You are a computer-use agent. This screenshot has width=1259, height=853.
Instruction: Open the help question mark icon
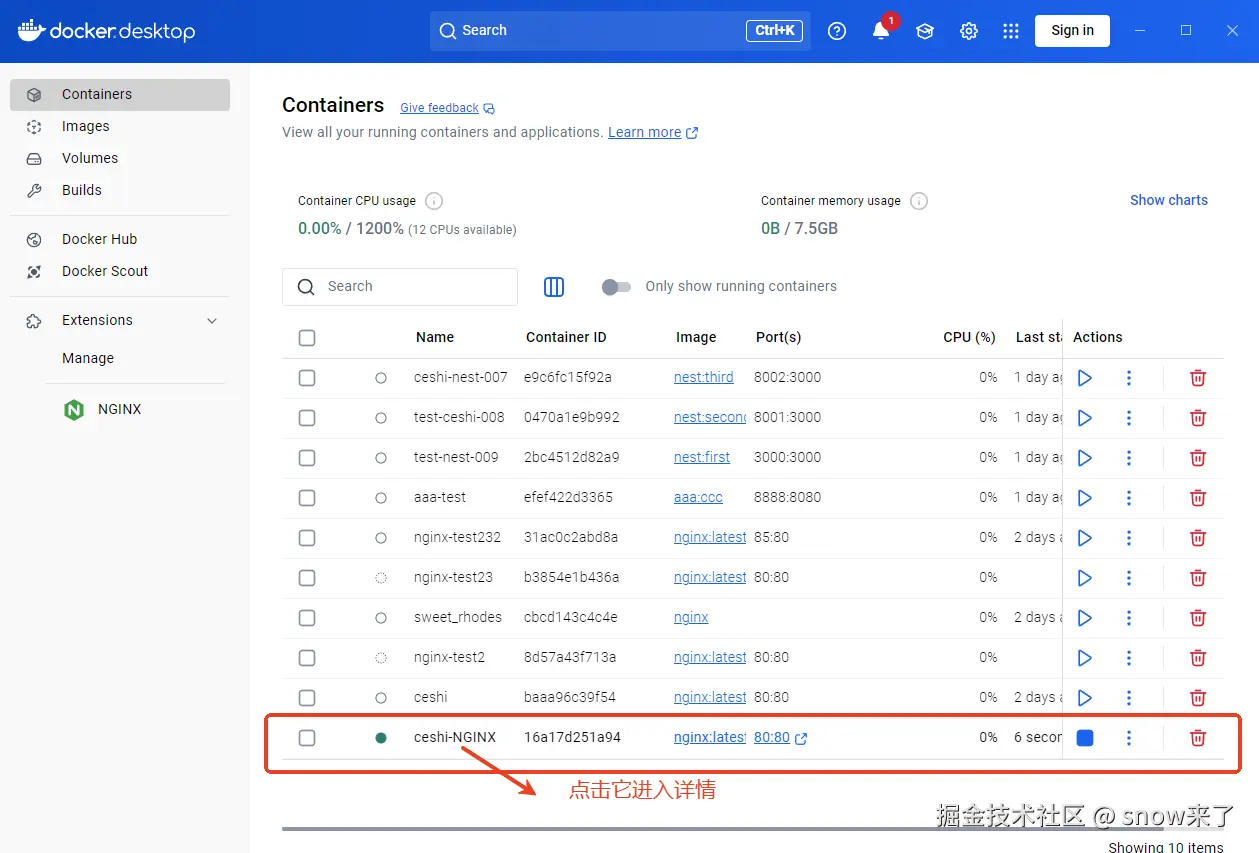tap(837, 31)
